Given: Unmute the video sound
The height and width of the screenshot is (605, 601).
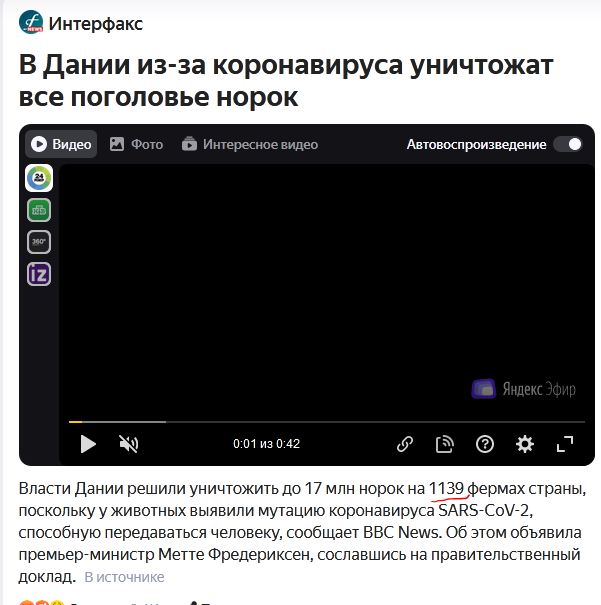Looking at the screenshot, I should [128, 444].
